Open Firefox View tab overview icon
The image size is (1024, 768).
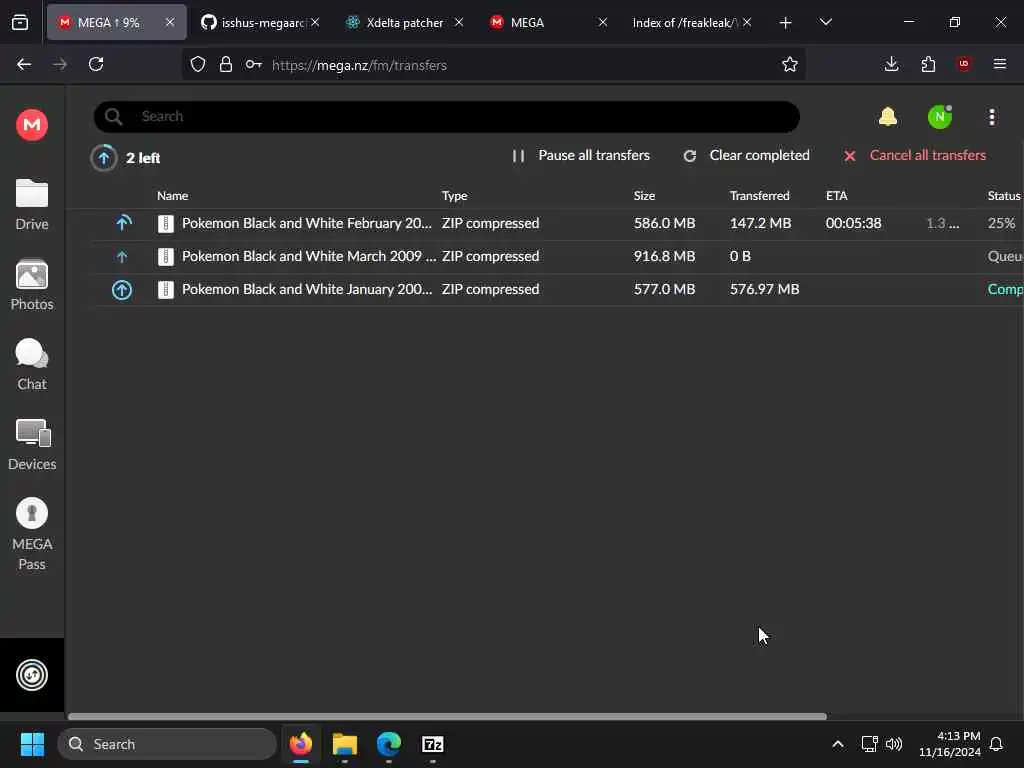click(20, 23)
